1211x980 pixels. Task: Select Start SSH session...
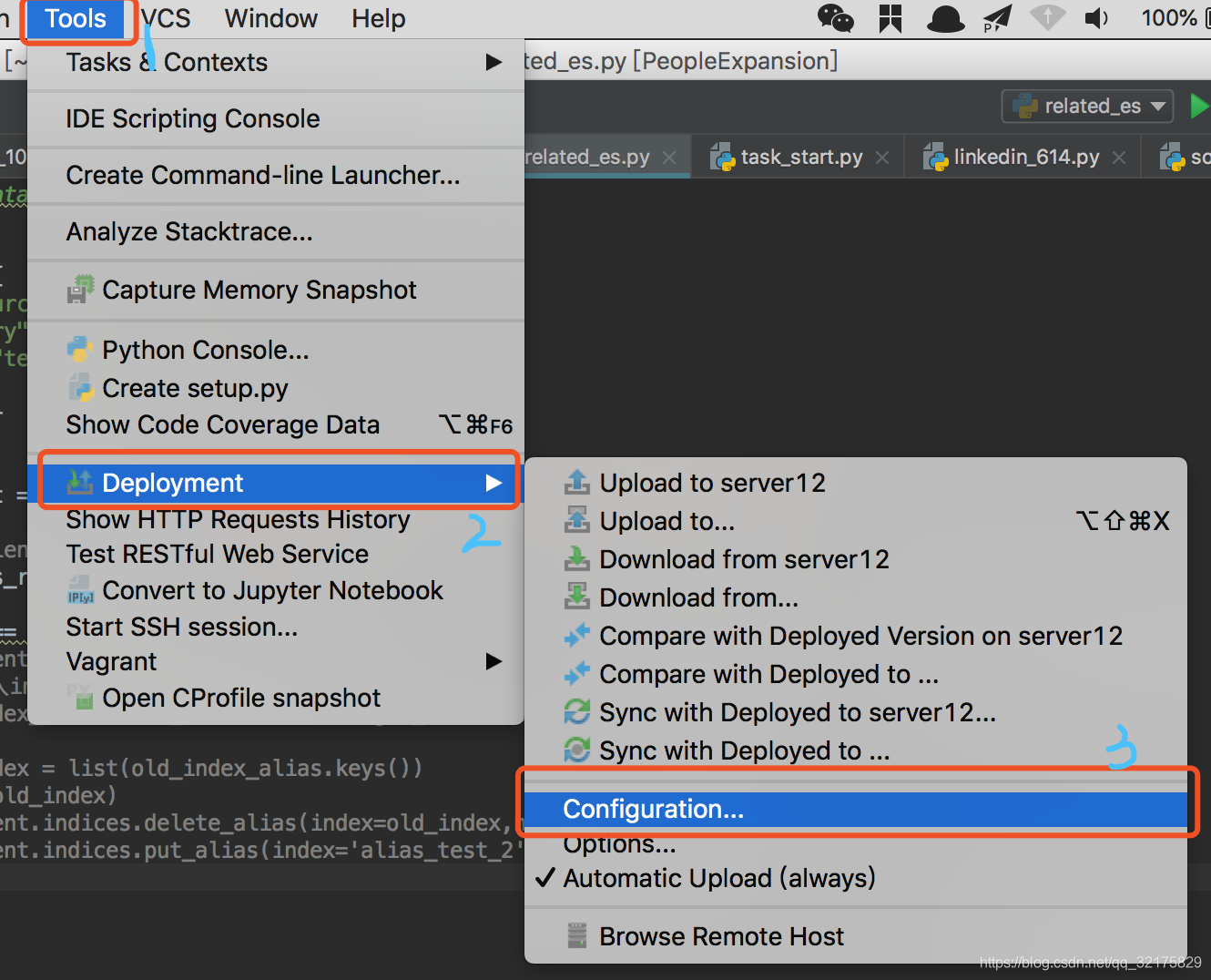click(x=276, y=627)
